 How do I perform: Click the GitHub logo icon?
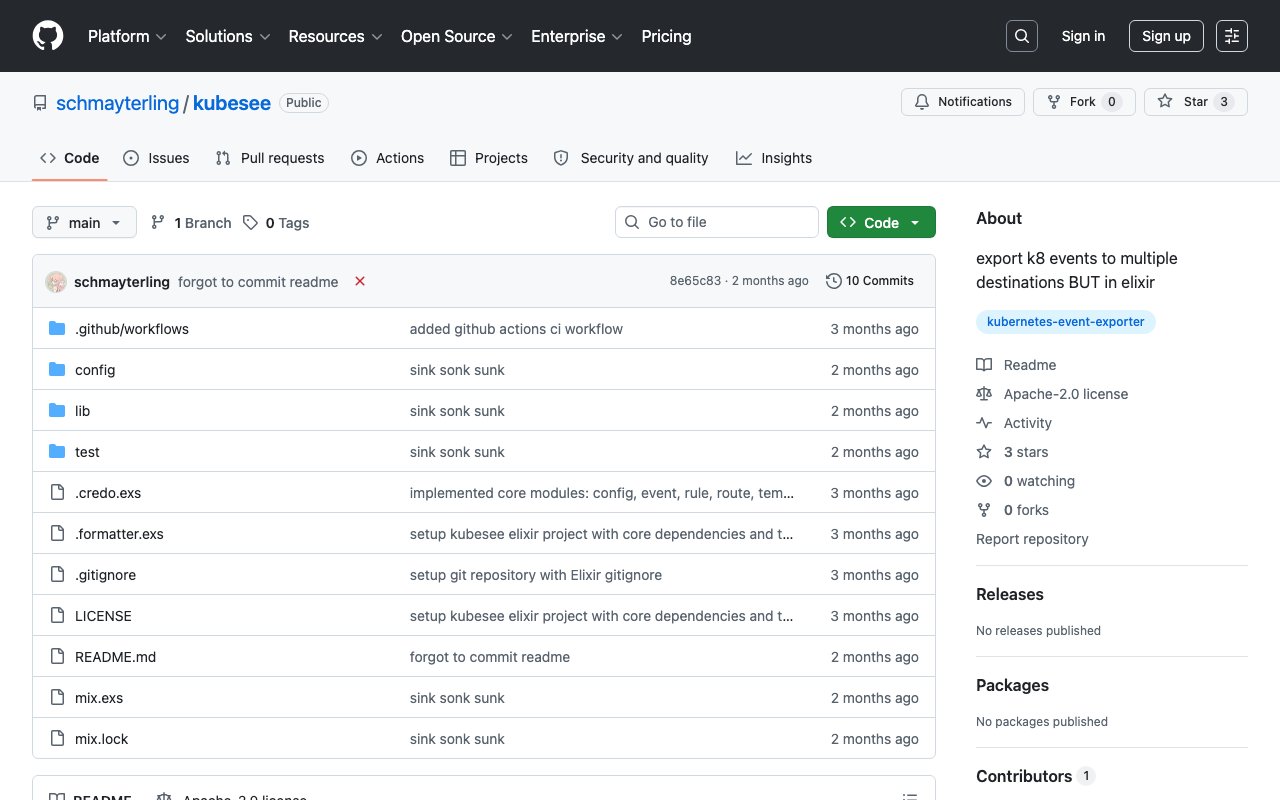tap(48, 36)
